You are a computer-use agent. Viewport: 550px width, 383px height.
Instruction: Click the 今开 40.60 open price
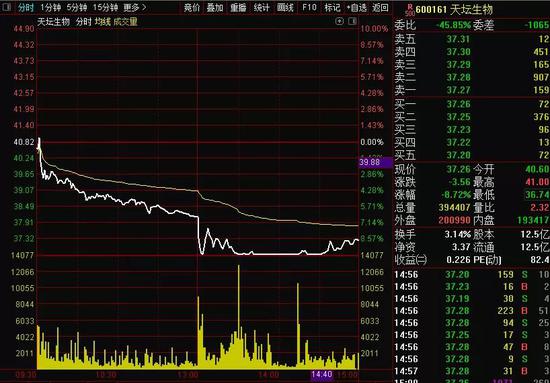tap(537, 170)
